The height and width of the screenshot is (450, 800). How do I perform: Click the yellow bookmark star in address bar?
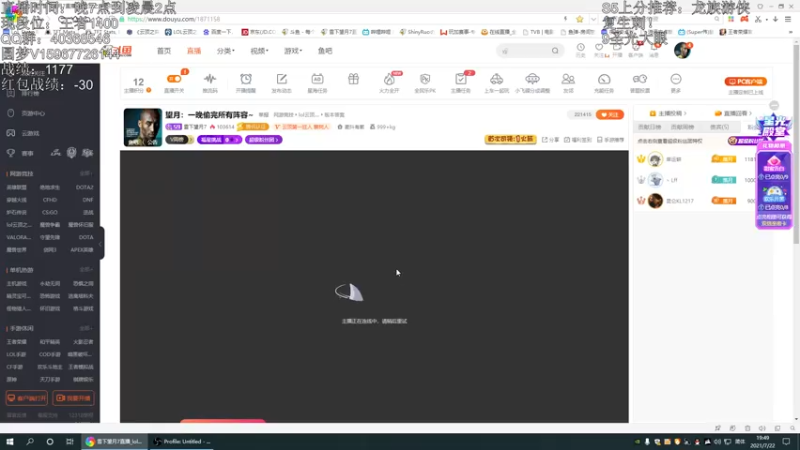pos(580,19)
